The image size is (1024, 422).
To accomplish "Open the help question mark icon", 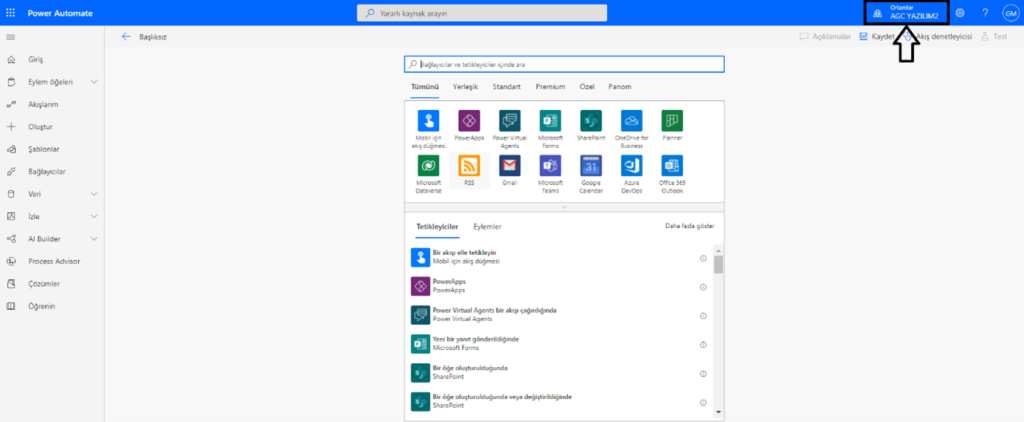I will pyautogui.click(x=985, y=13).
